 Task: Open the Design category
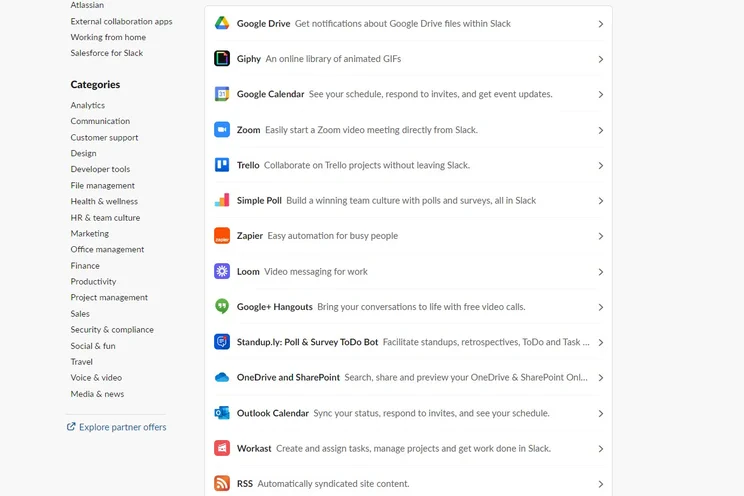[x=84, y=153]
